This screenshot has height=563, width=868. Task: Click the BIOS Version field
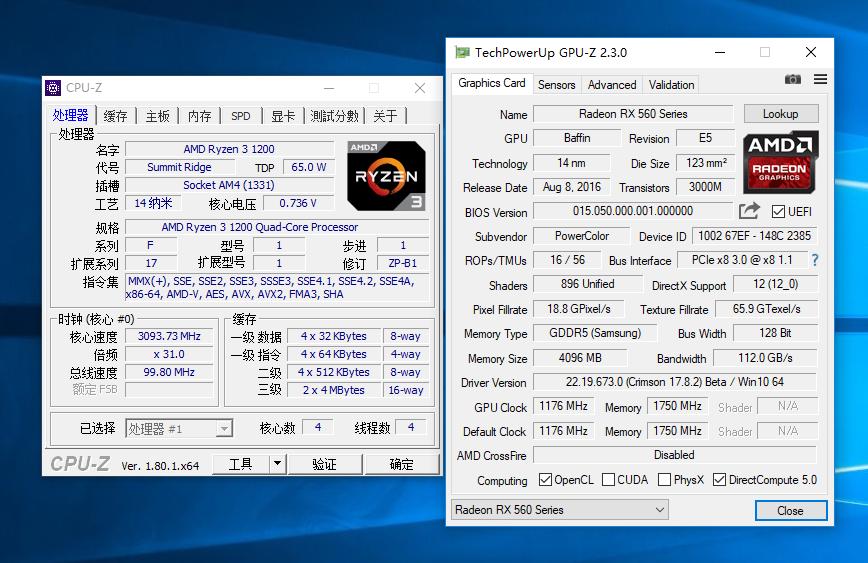tap(632, 212)
